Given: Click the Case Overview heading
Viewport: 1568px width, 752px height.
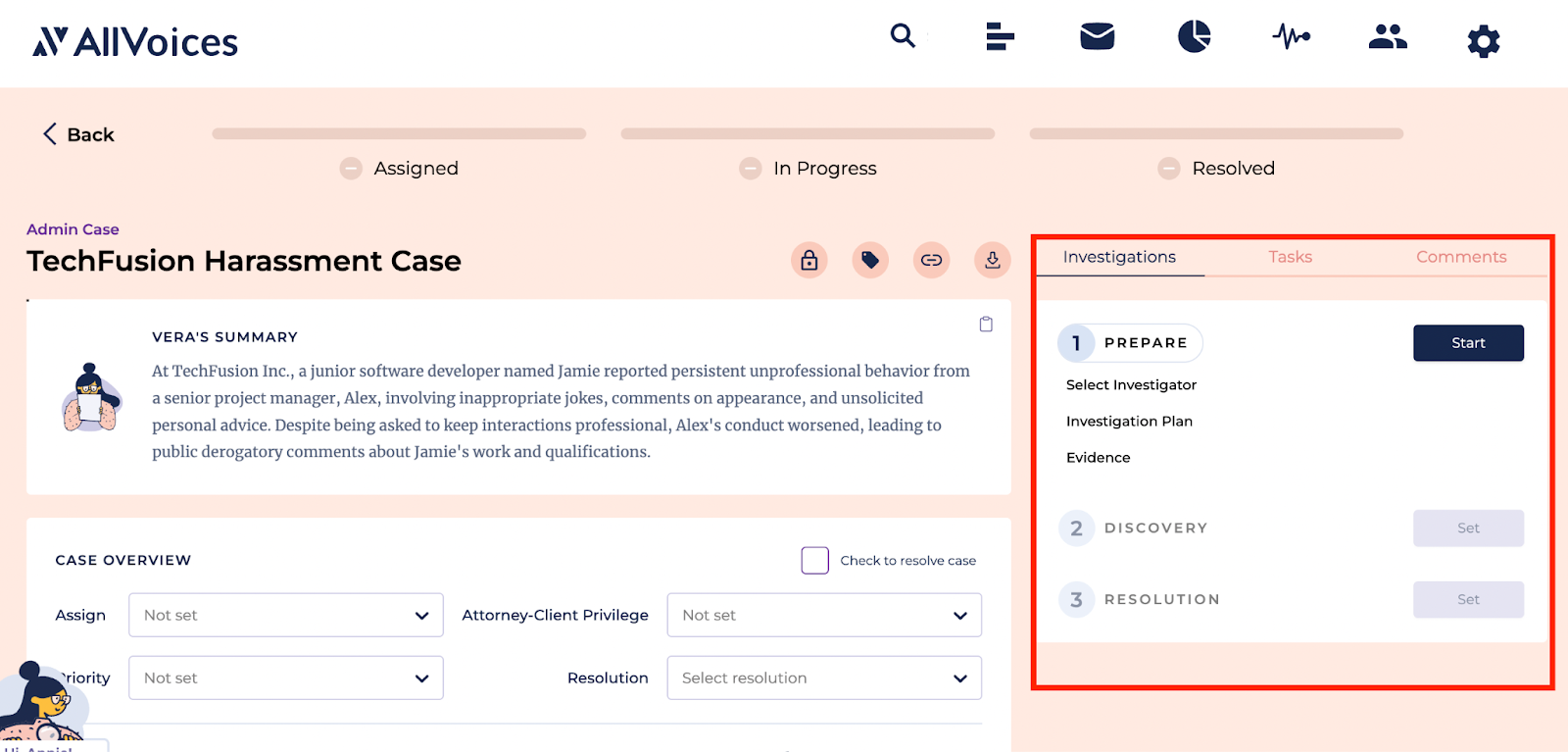Looking at the screenshot, I should tap(123, 561).
